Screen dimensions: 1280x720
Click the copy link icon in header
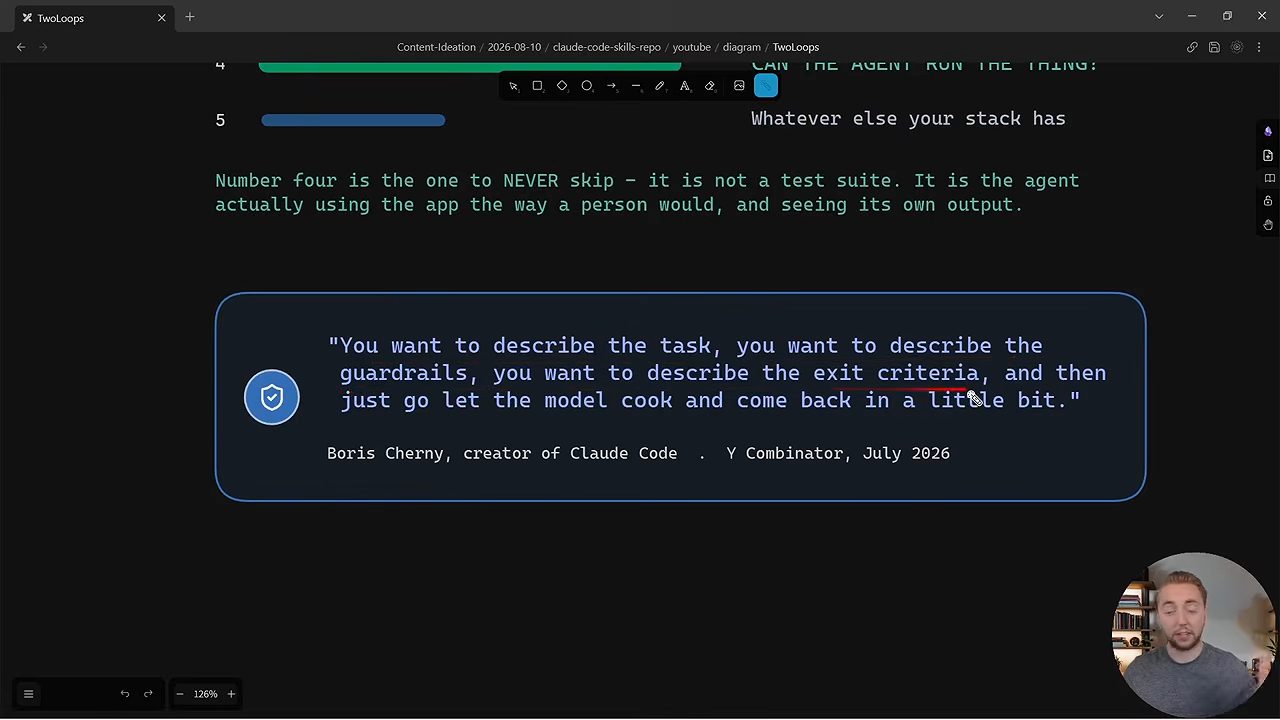[1192, 47]
